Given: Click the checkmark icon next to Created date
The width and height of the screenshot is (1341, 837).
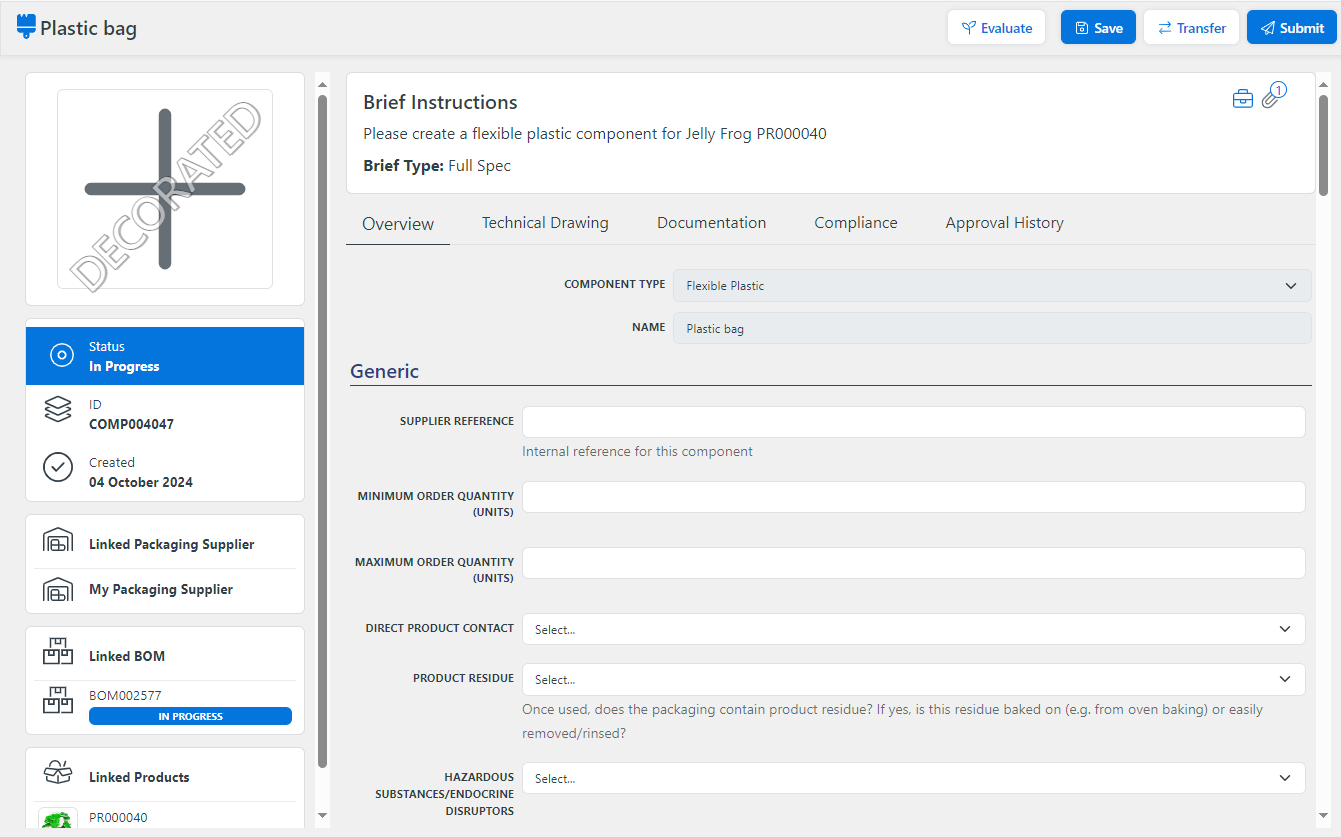Looking at the screenshot, I should click(x=57, y=466).
